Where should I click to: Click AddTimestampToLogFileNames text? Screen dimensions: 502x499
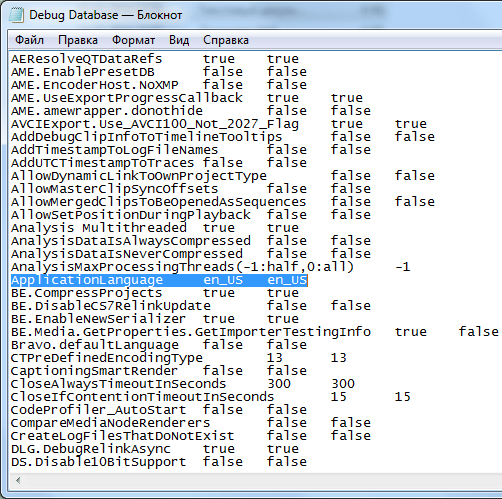(114, 150)
